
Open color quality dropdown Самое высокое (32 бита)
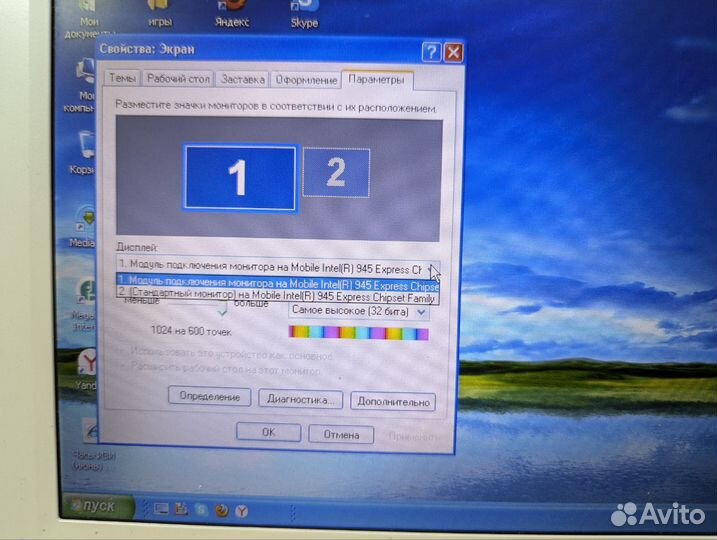357,311
